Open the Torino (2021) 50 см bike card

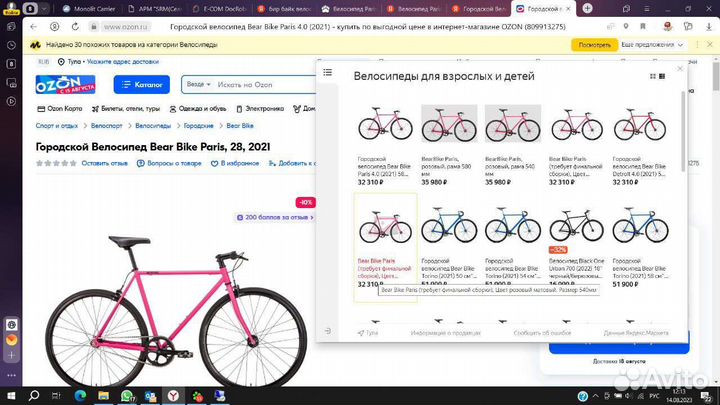coord(449,246)
